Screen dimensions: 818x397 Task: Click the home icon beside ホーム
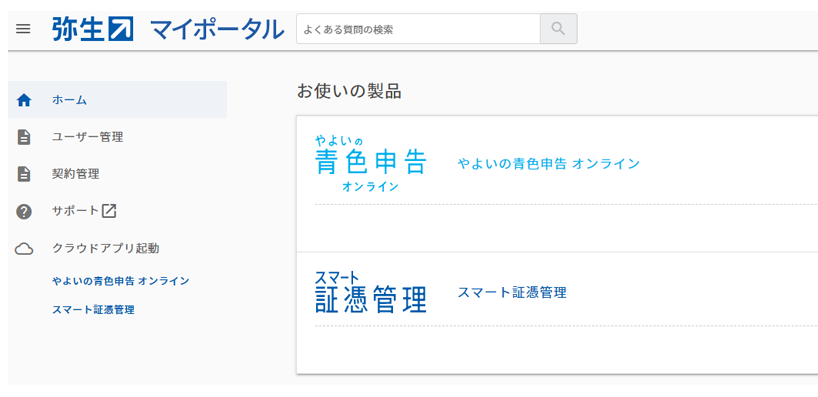(x=24, y=100)
